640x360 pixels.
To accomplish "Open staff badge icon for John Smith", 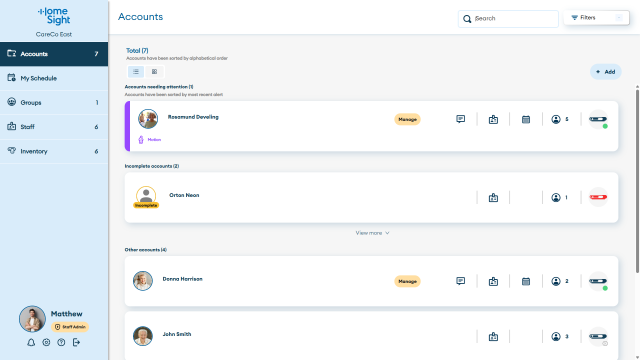I will coord(493,337).
